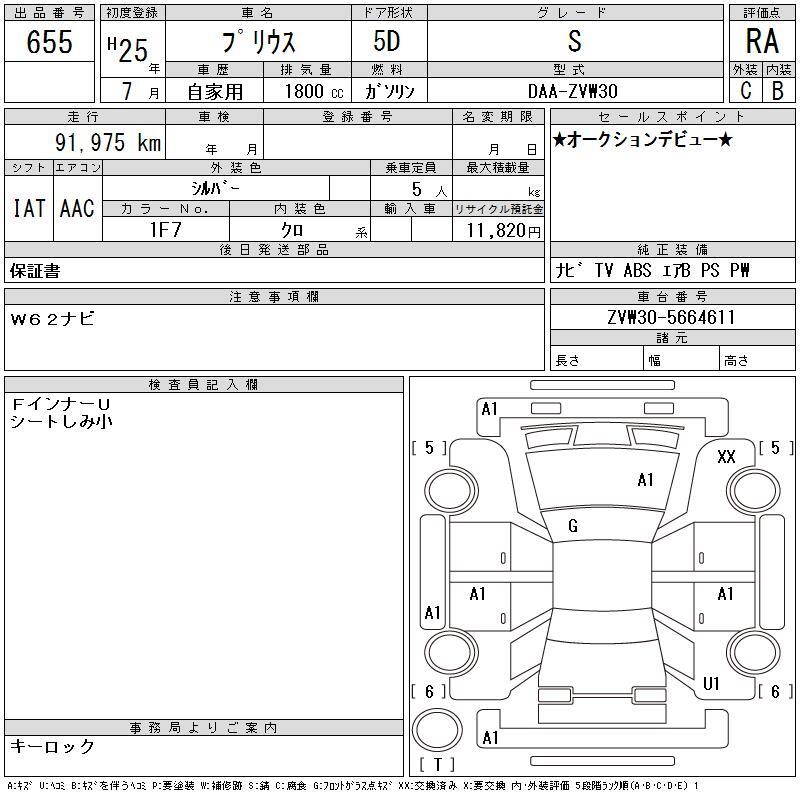
Task: Select the door type value 5D
Action: (x=387, y=41)
